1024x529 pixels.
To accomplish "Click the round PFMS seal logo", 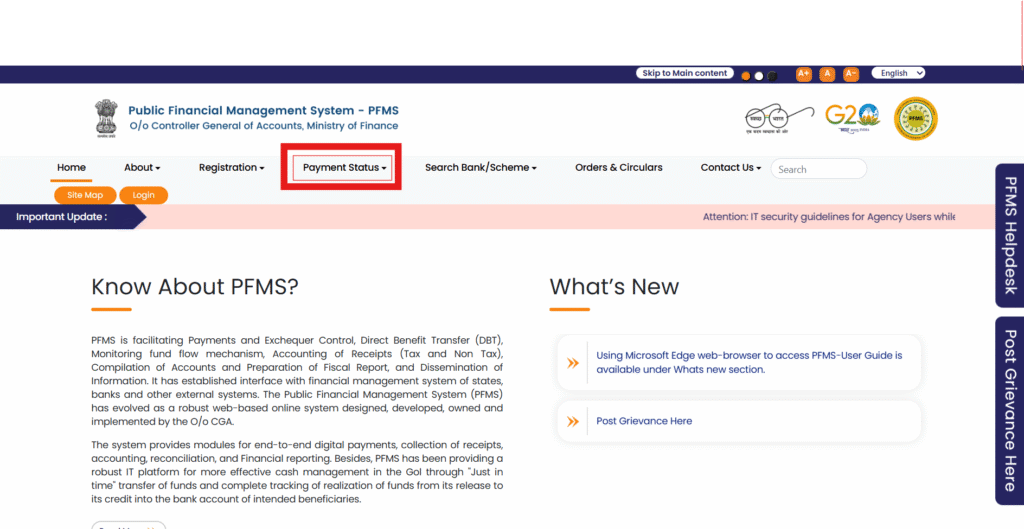I will (x=916, y=119).
